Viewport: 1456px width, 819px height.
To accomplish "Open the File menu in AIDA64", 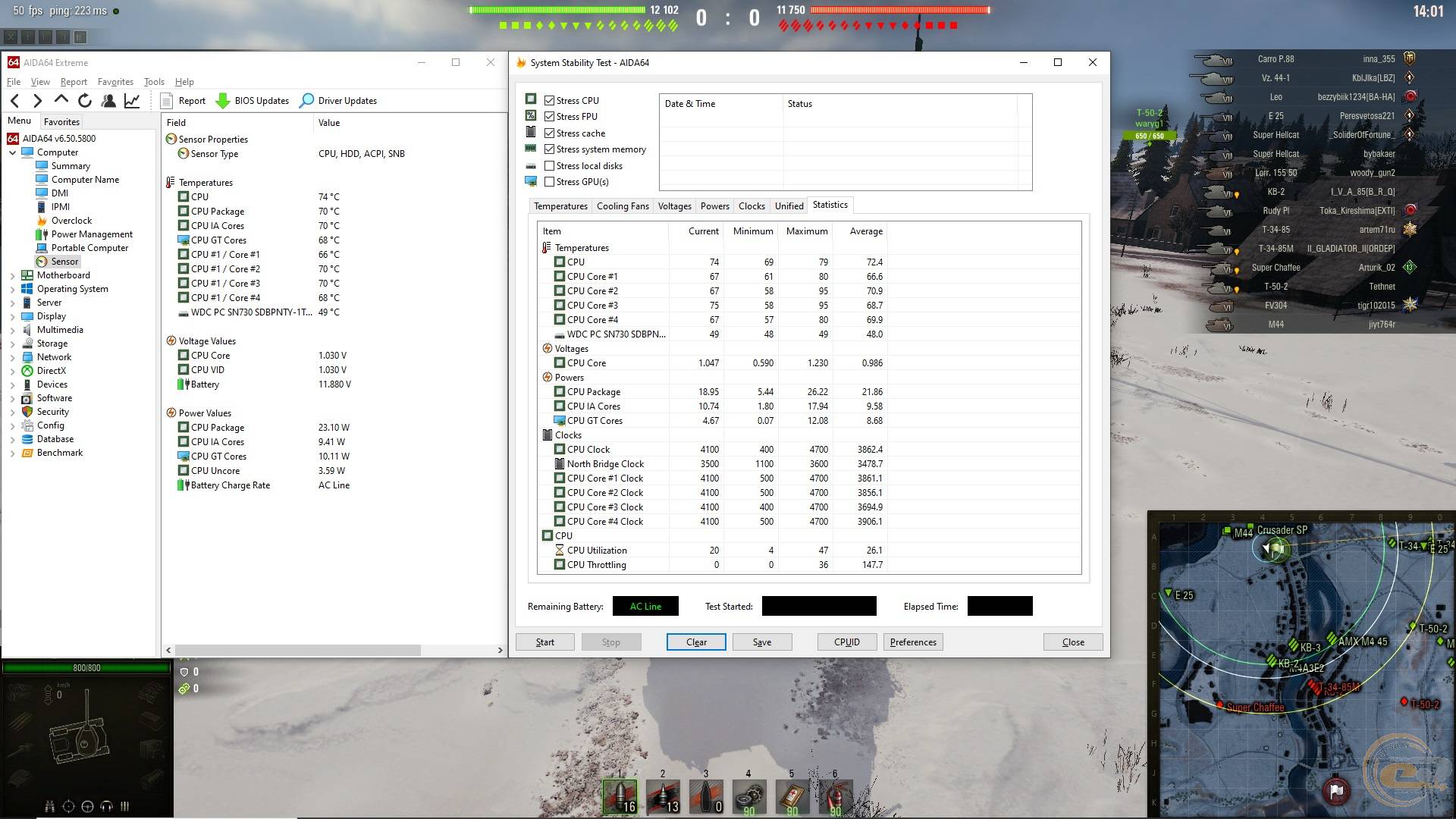I will coord(14,82).
